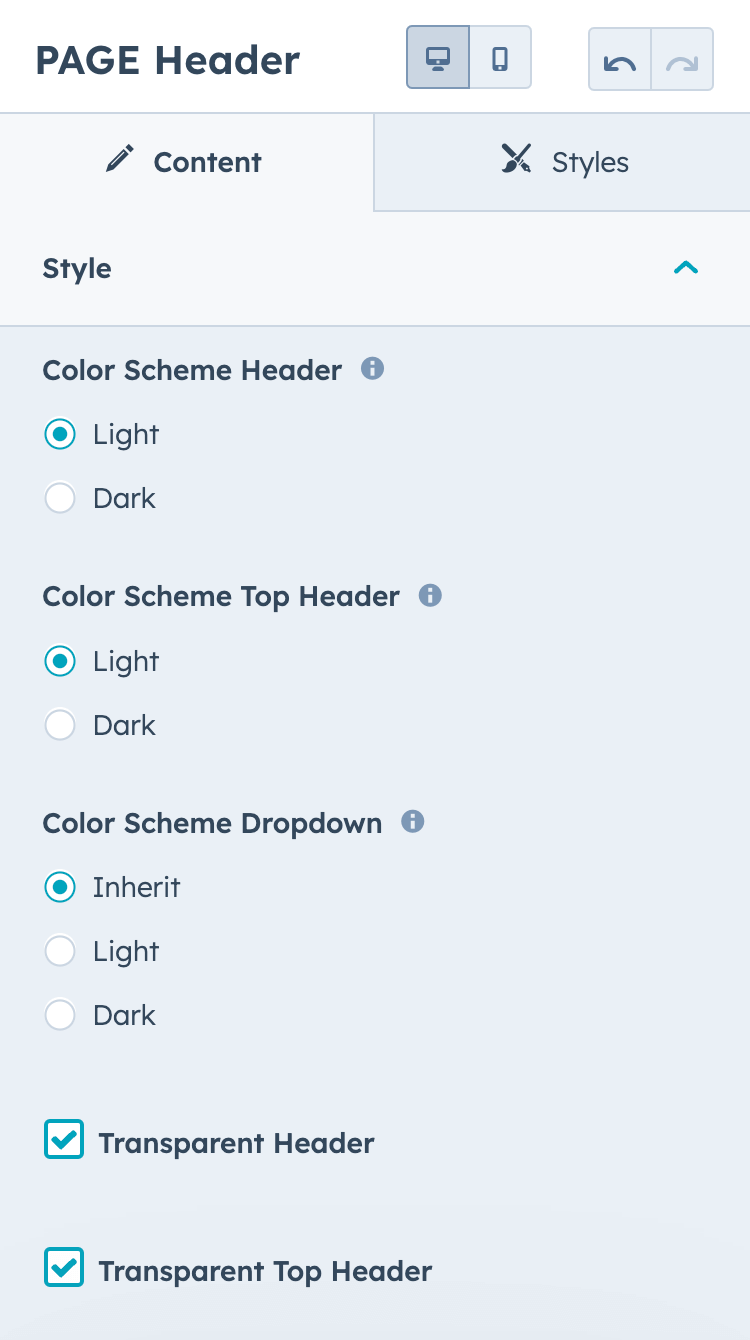Click the PAGE Header title

pos(167,60)
